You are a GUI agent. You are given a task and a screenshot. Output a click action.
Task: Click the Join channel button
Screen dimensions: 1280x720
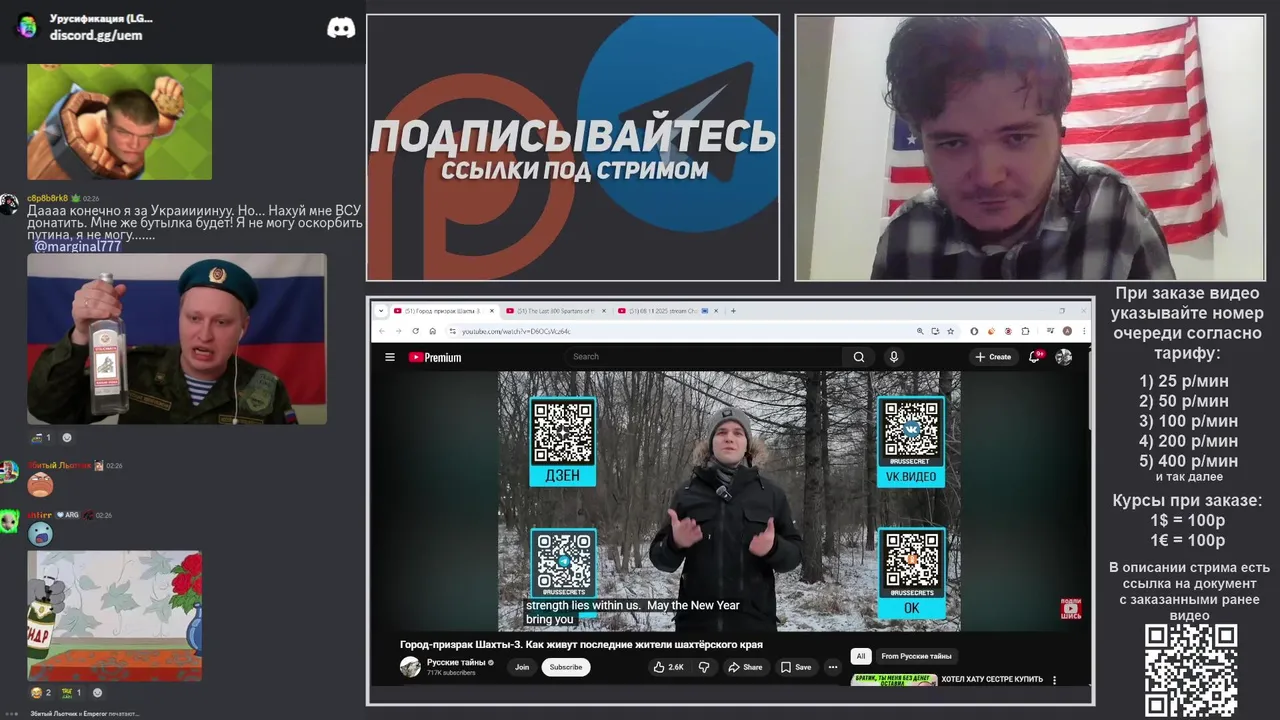(522, 667)
